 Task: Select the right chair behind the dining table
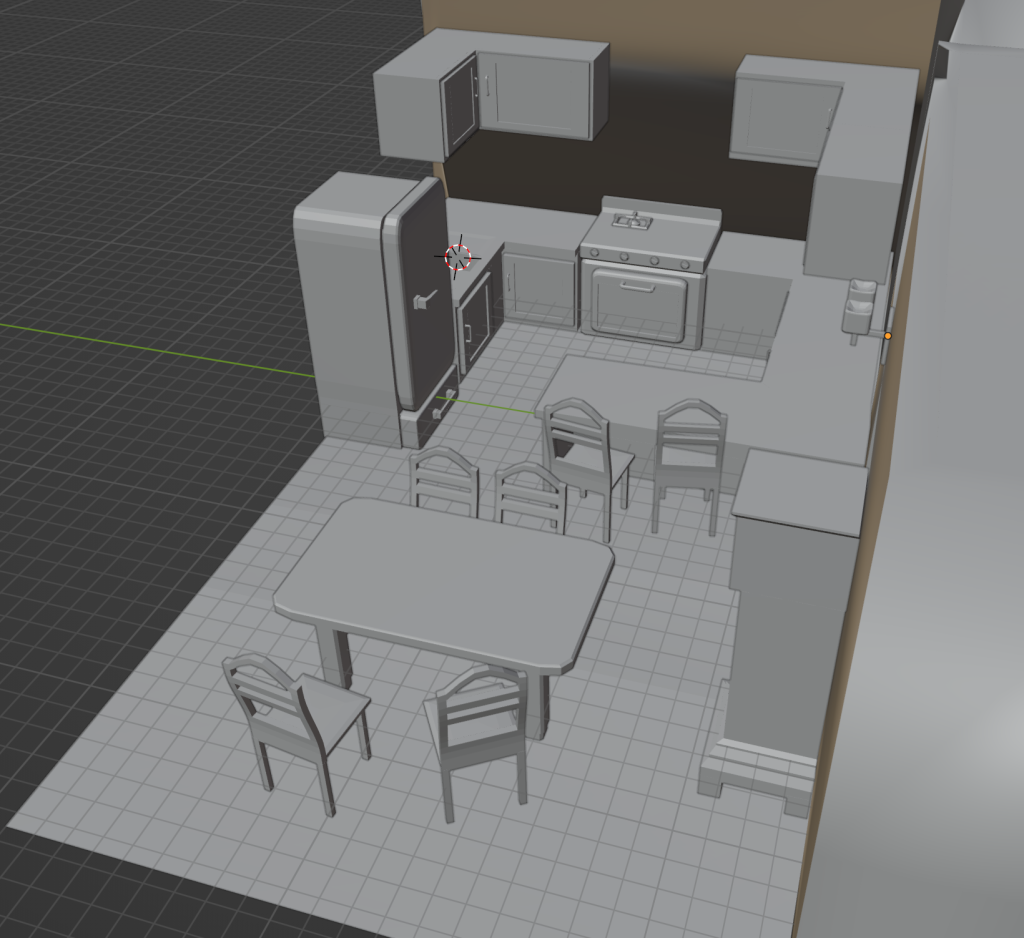point(530,496)
